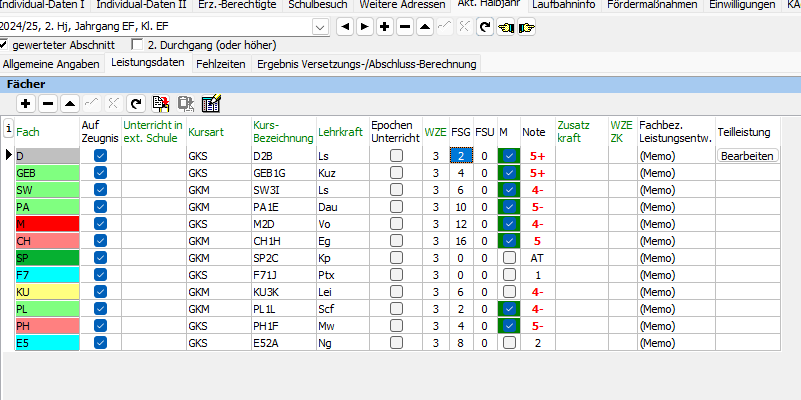Click the table-with-pencil icon in Fächer toolbar
This screenshot has width=801, height=400.
[x=210, y=104]
